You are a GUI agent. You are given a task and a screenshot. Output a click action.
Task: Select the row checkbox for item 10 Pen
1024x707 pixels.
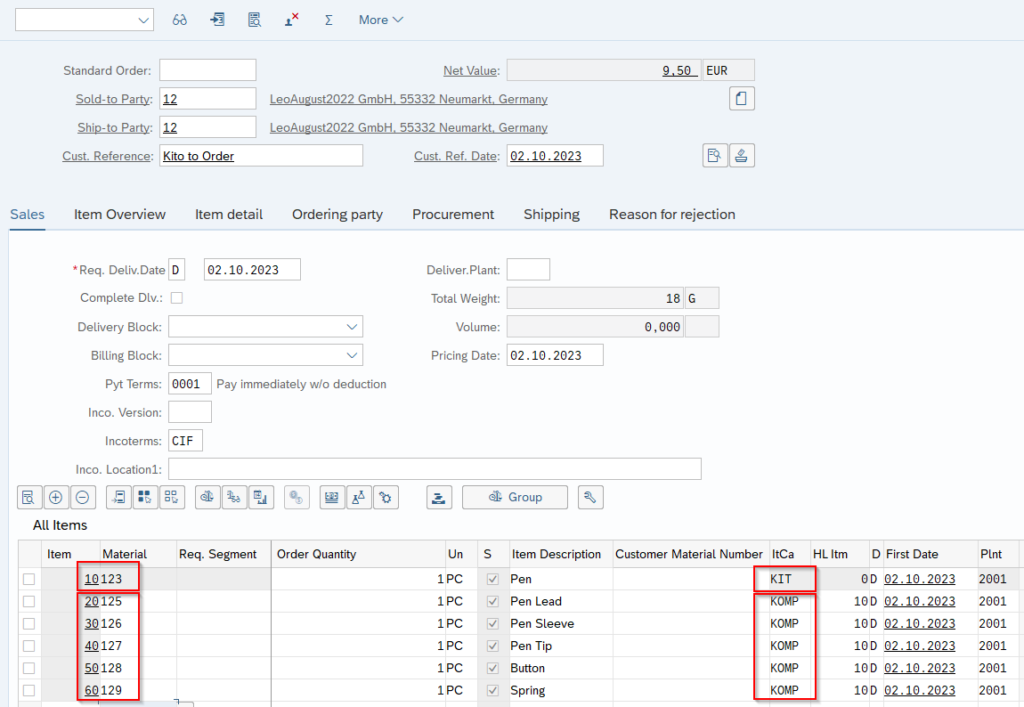coord(29,579)
